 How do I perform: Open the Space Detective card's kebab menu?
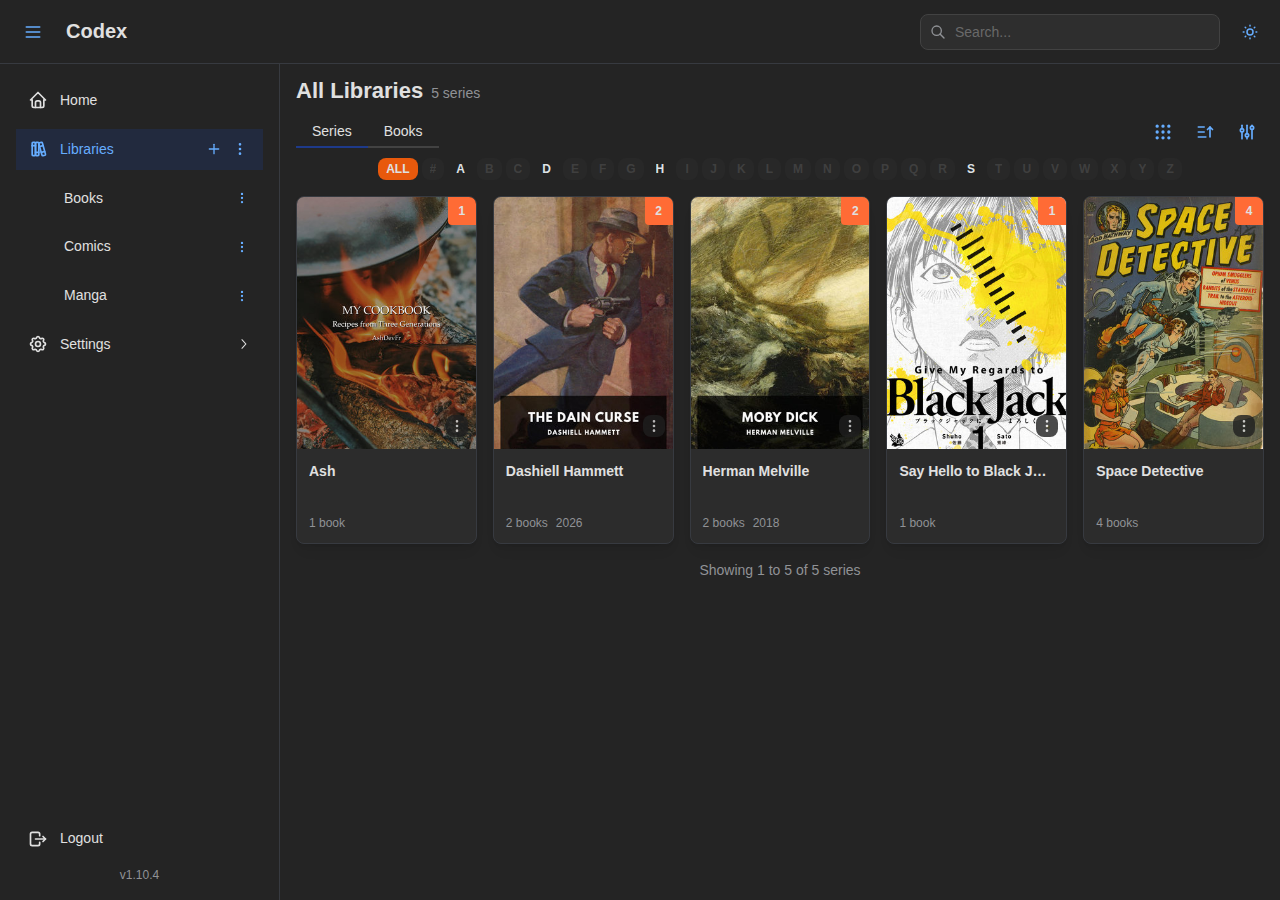(x=1243, y=426)
